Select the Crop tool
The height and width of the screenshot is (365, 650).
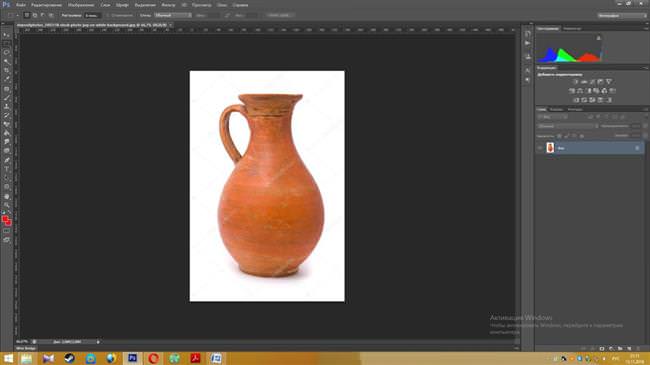6,70
